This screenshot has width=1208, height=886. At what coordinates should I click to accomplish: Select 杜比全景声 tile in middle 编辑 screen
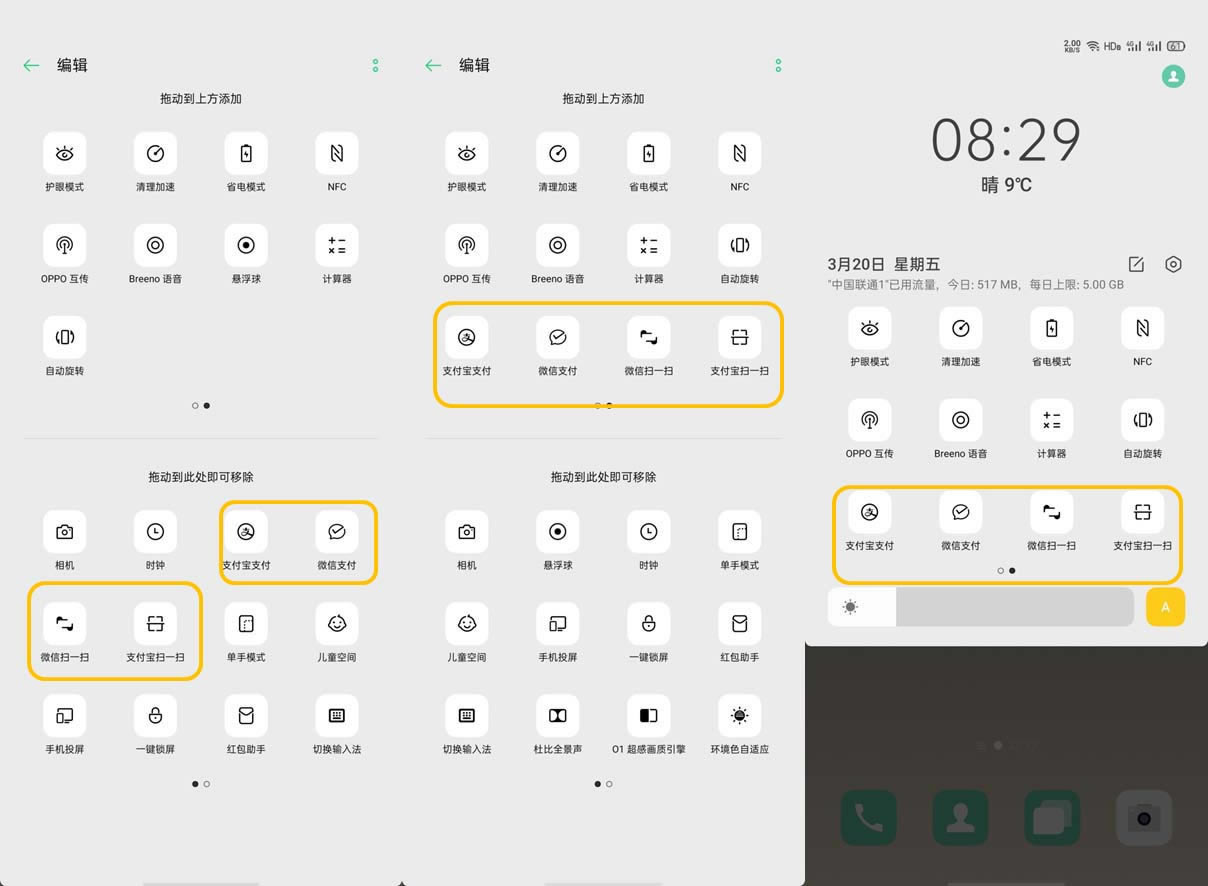coord(558,716)
